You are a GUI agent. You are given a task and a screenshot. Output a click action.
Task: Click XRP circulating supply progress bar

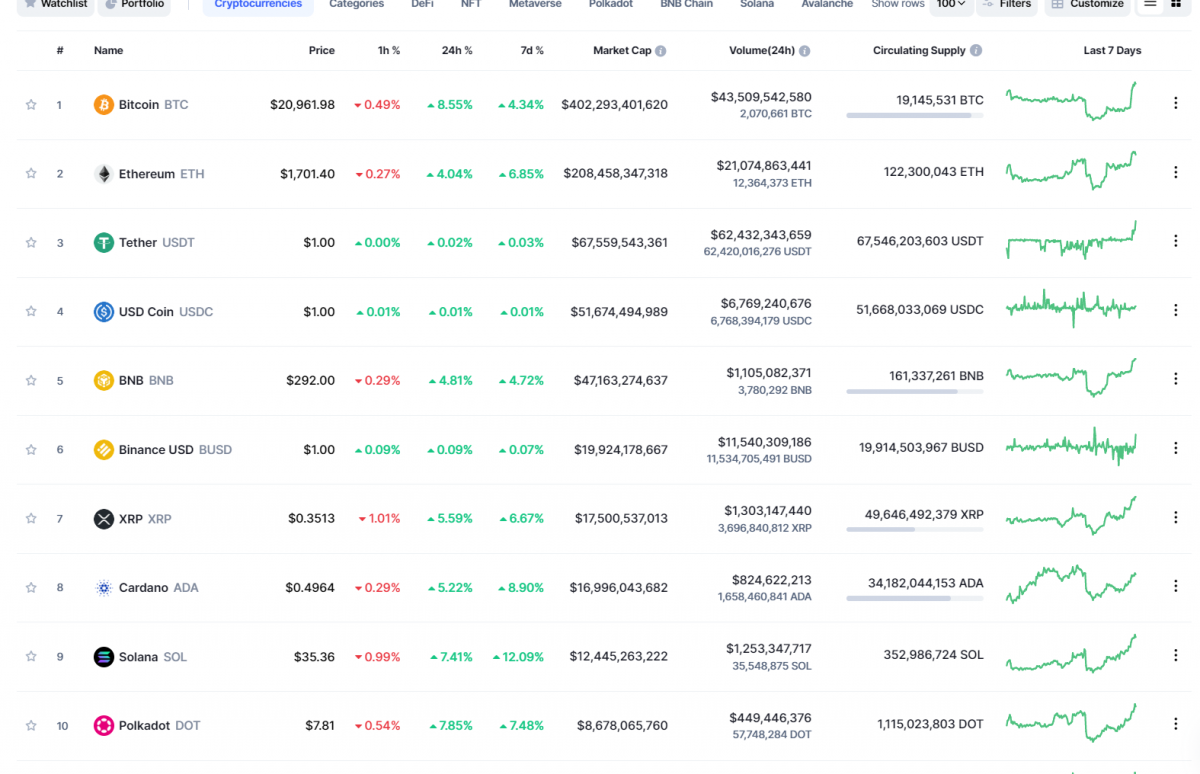915,530
